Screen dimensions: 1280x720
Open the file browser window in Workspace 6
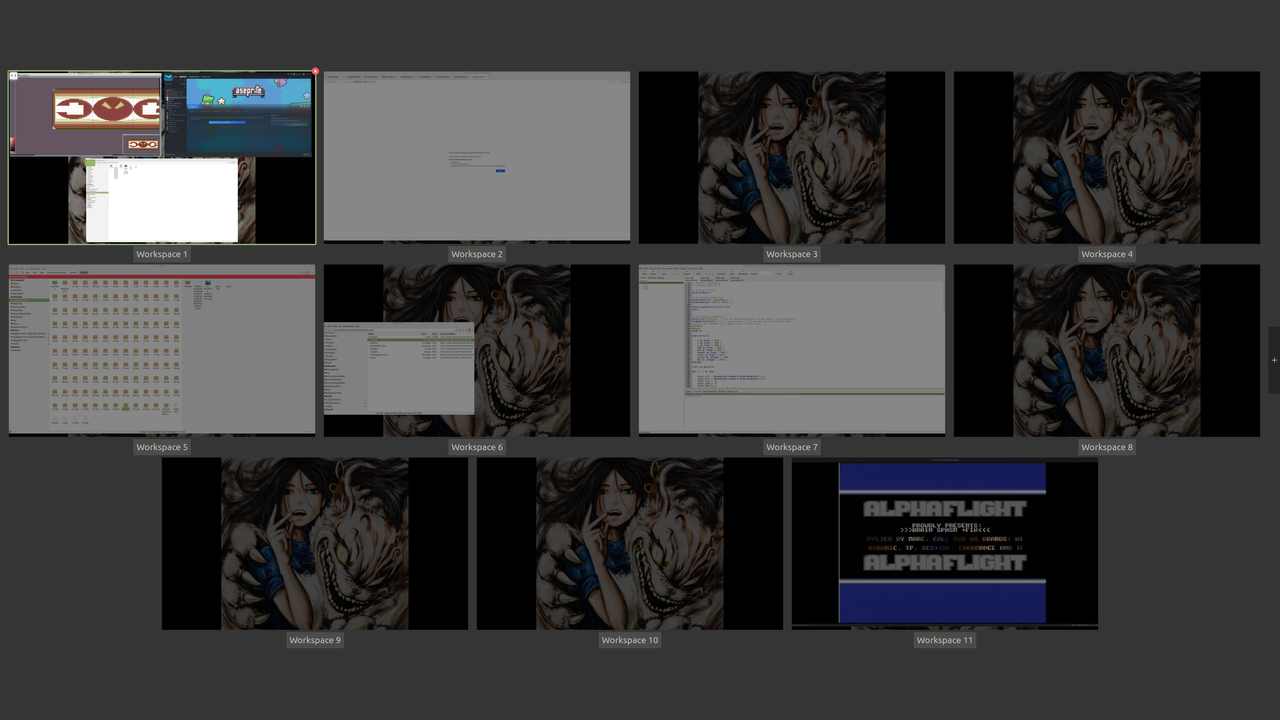point(399,368)
